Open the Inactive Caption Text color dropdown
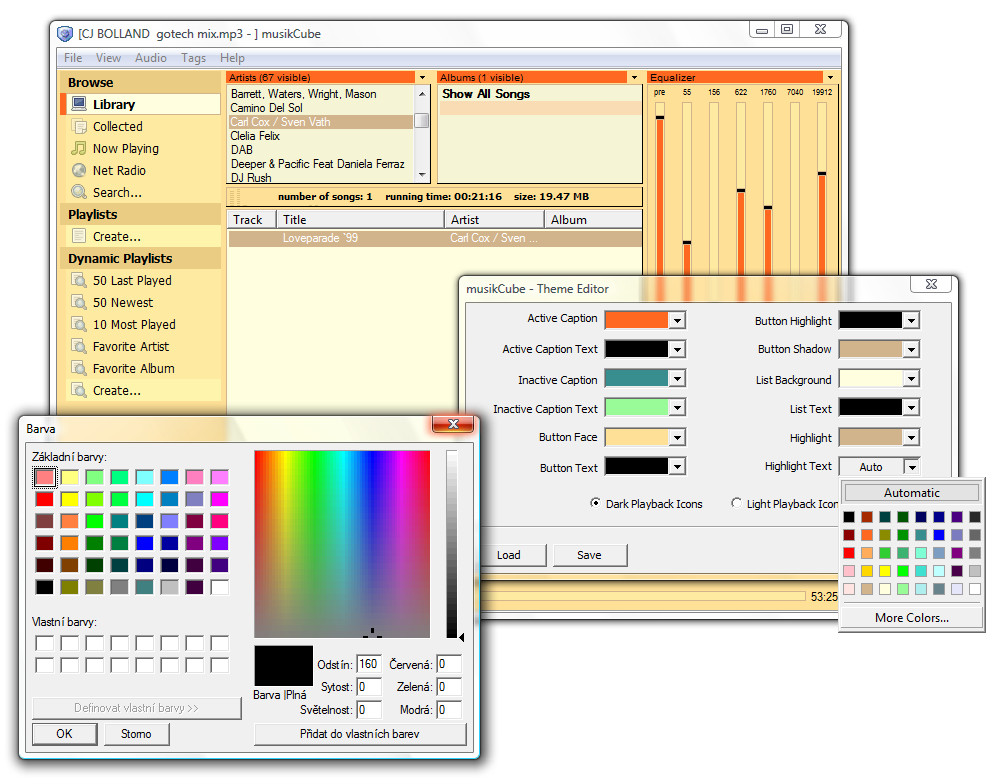The image size is (995, 784). [677, 408]
